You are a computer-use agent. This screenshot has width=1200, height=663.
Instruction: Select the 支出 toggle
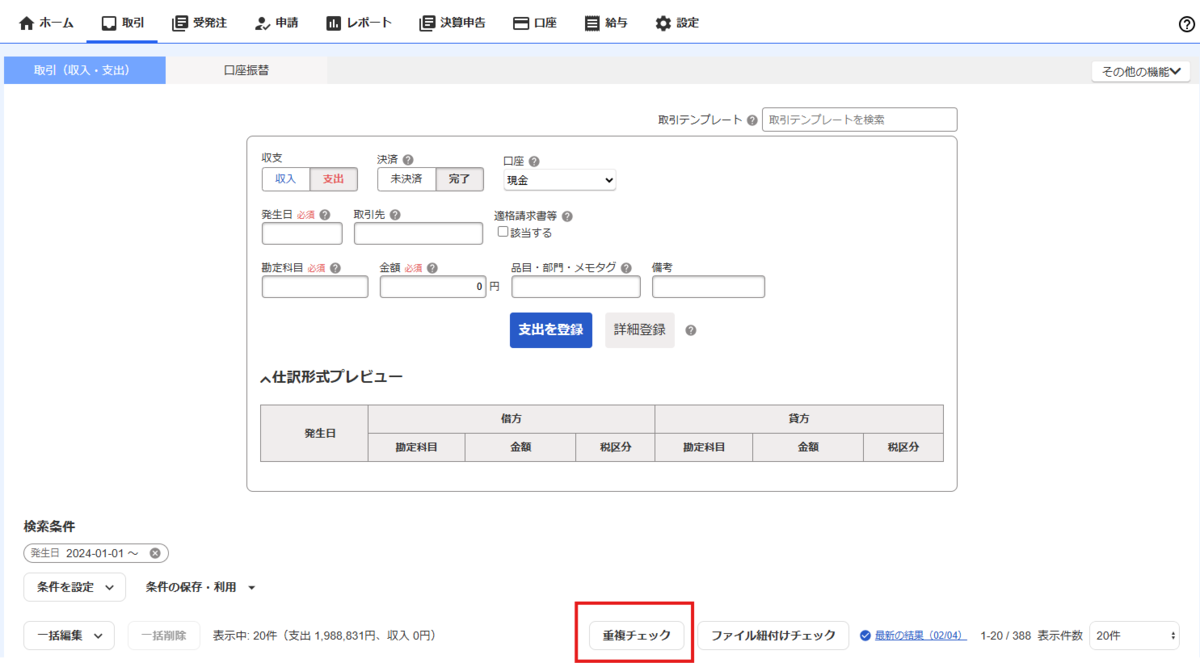(x=333, y=179)
